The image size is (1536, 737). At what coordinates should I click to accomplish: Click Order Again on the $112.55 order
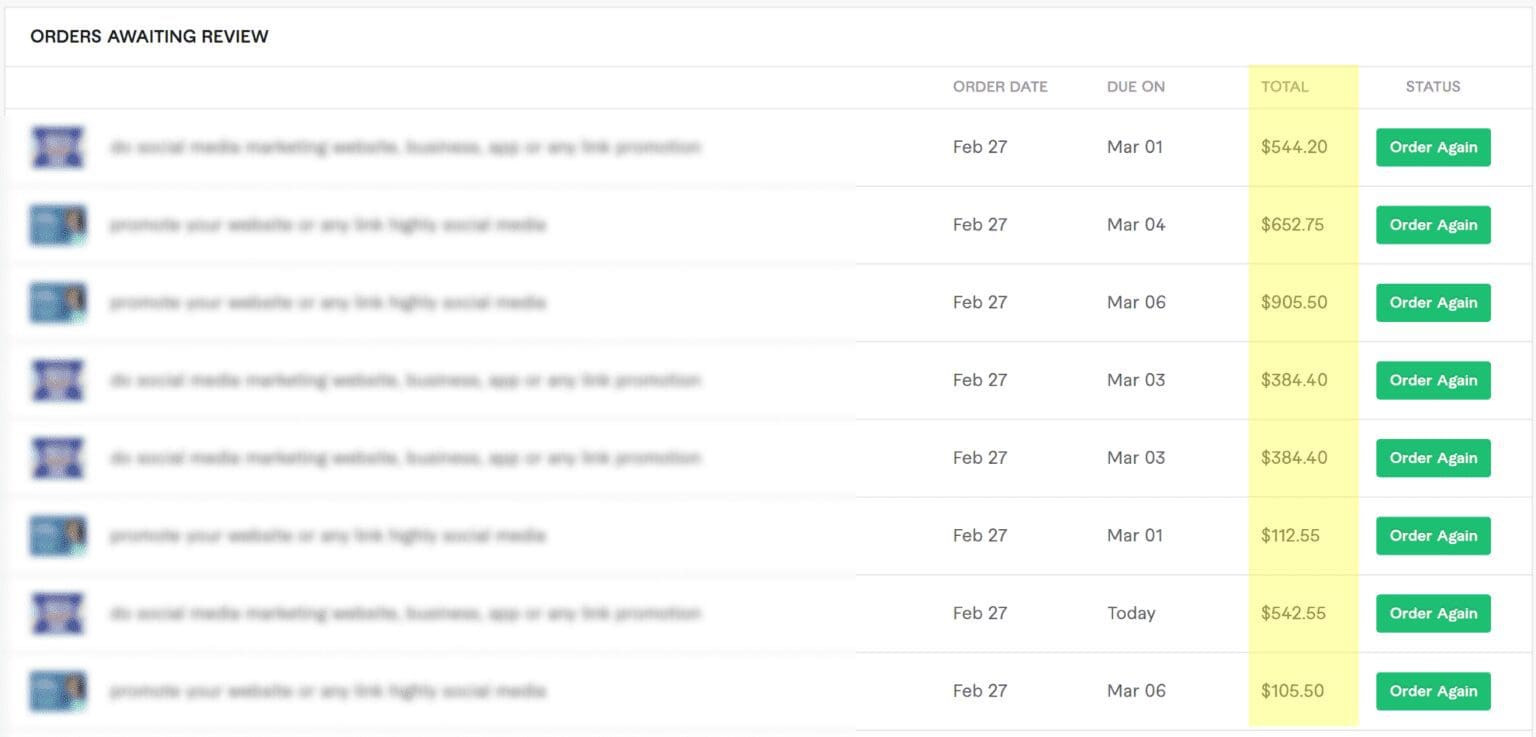1432,535
